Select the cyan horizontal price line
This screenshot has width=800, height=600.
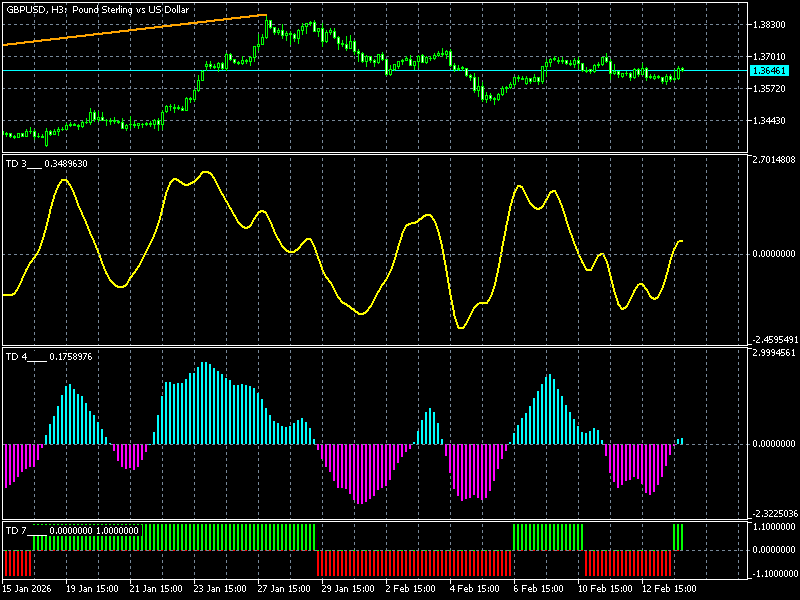point(375,71)
